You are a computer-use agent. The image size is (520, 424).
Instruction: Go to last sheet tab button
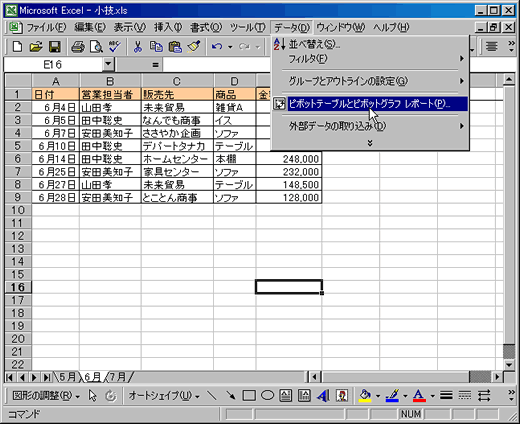point(47,377)
